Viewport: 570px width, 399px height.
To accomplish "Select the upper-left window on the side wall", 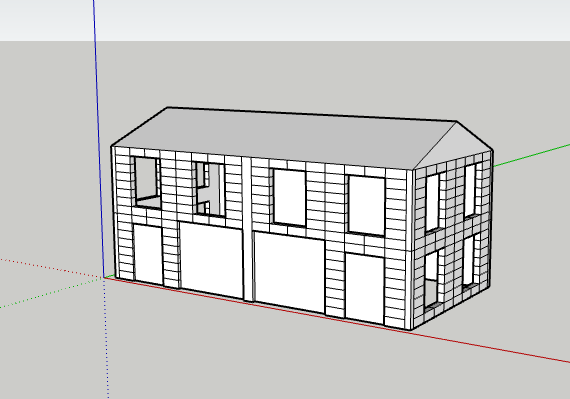I will [433, 202].
